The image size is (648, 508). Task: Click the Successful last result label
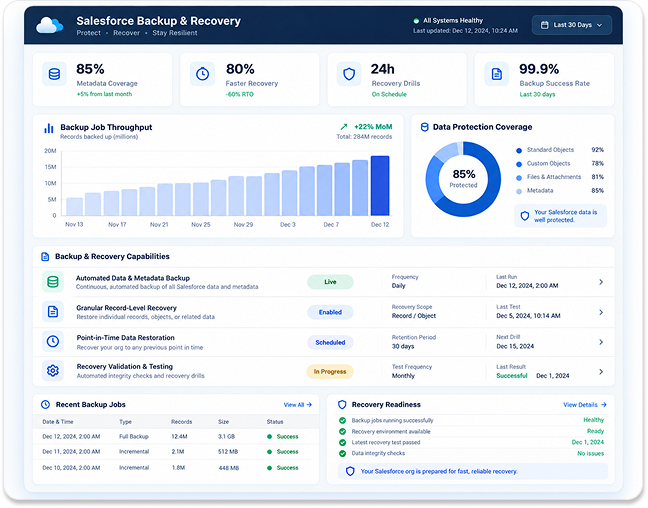point(512,376)
